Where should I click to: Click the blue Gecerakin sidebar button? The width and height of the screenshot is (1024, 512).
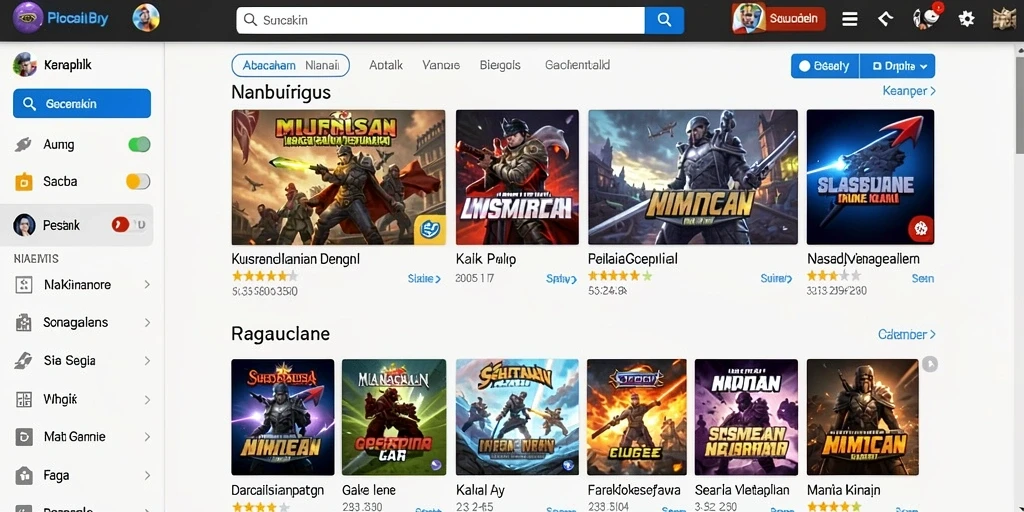(82, 104)
